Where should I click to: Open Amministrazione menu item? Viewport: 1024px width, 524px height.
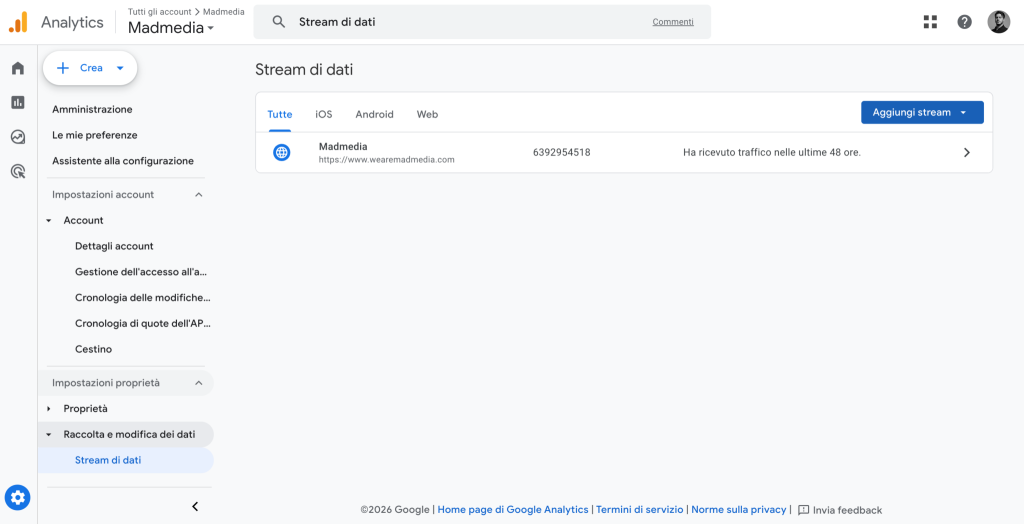[92, 109]
